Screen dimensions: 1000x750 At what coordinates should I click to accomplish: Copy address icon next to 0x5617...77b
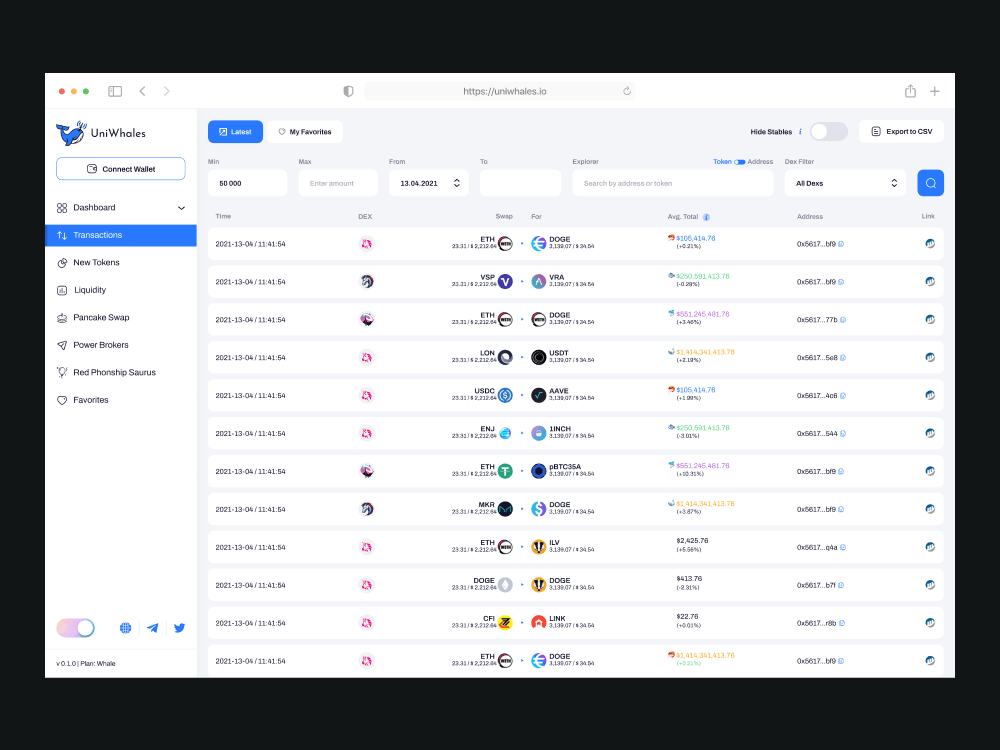[842, 320]
